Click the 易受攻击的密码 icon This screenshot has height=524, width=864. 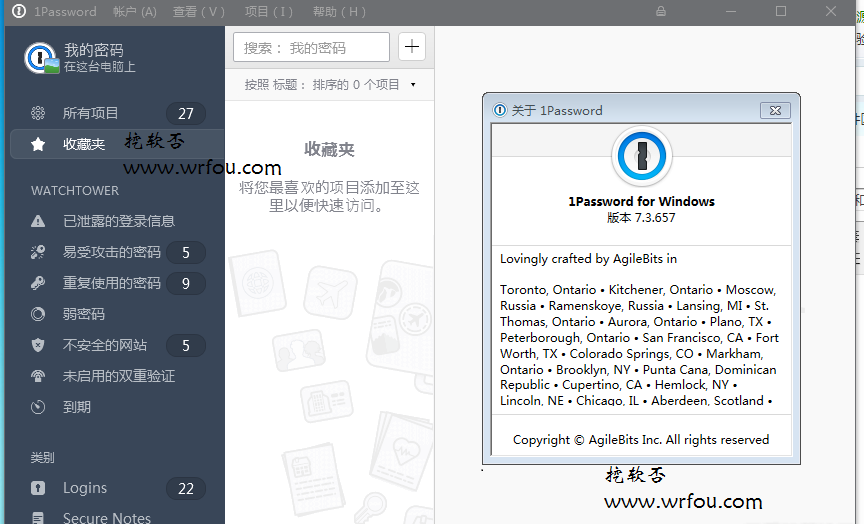(38, 252)
